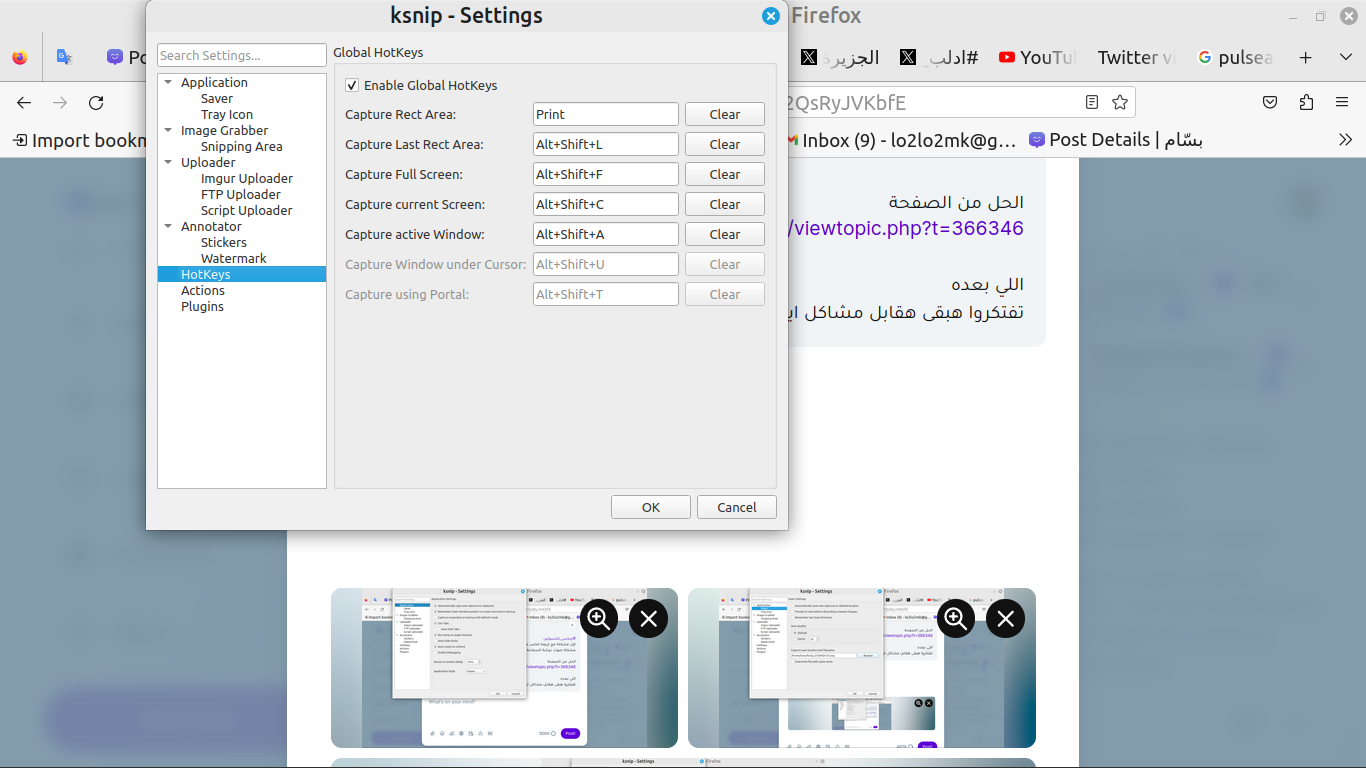Open Save to Pocket icon in Firefox toolbar

1270,102
